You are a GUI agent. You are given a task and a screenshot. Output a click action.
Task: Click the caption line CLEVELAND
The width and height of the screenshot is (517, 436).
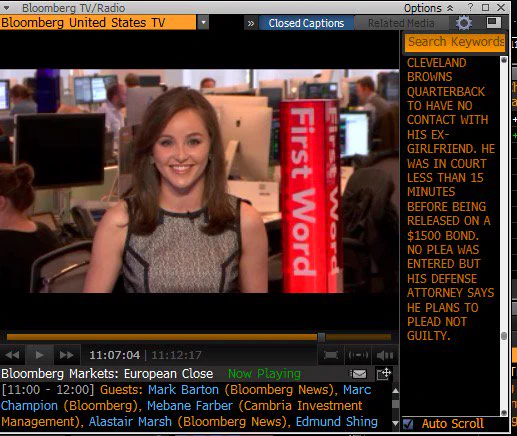437,63
